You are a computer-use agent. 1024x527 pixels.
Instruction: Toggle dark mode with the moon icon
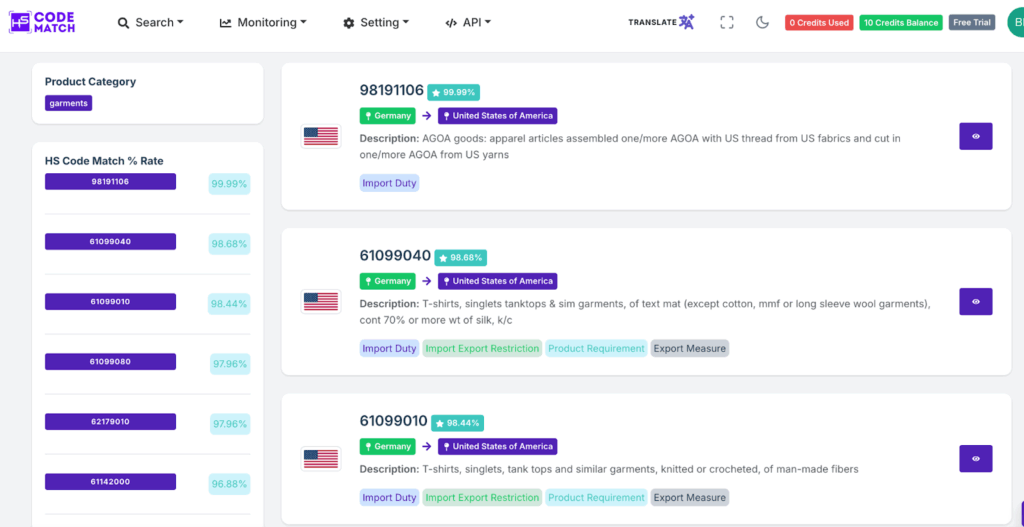[762, 22]
